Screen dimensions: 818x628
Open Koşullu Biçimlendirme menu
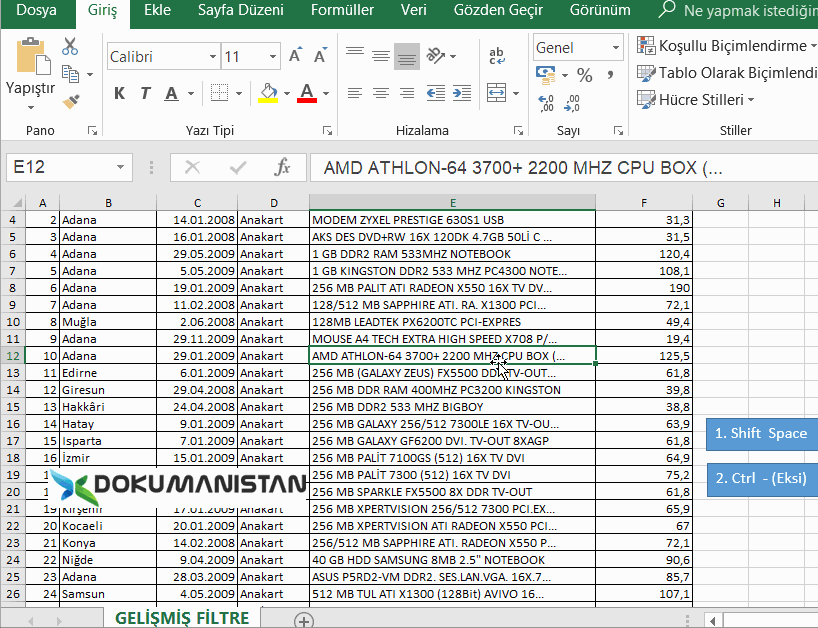726,46
